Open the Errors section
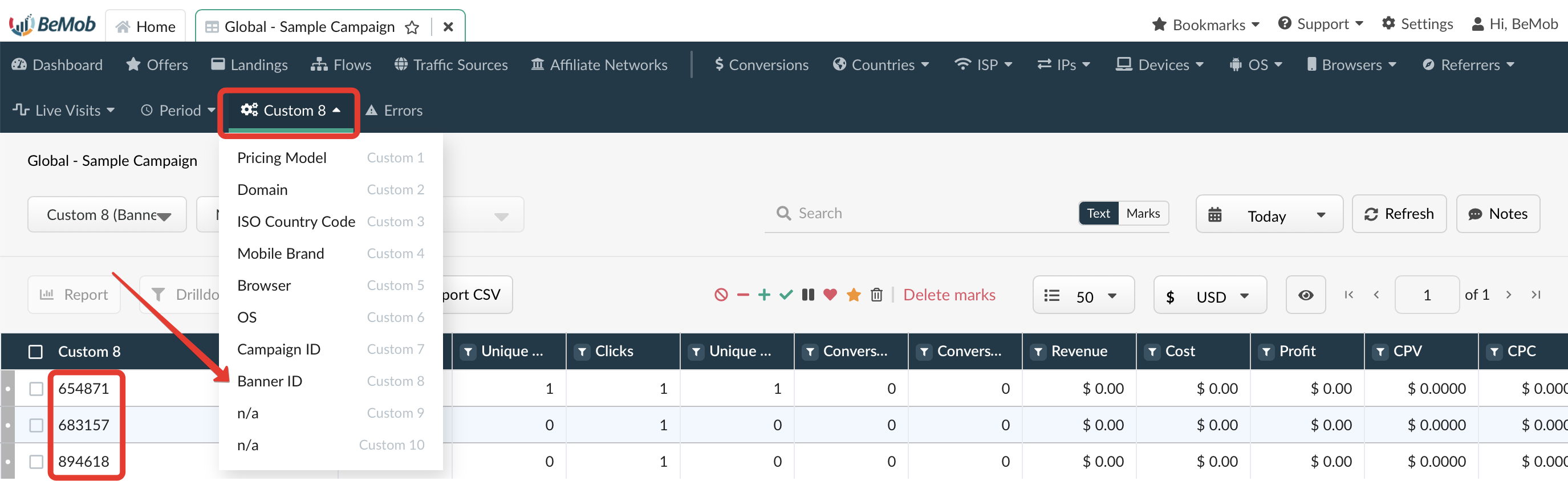Viewport: 1568px width, 481px height. pyautogui.click(x=394, y=111)
